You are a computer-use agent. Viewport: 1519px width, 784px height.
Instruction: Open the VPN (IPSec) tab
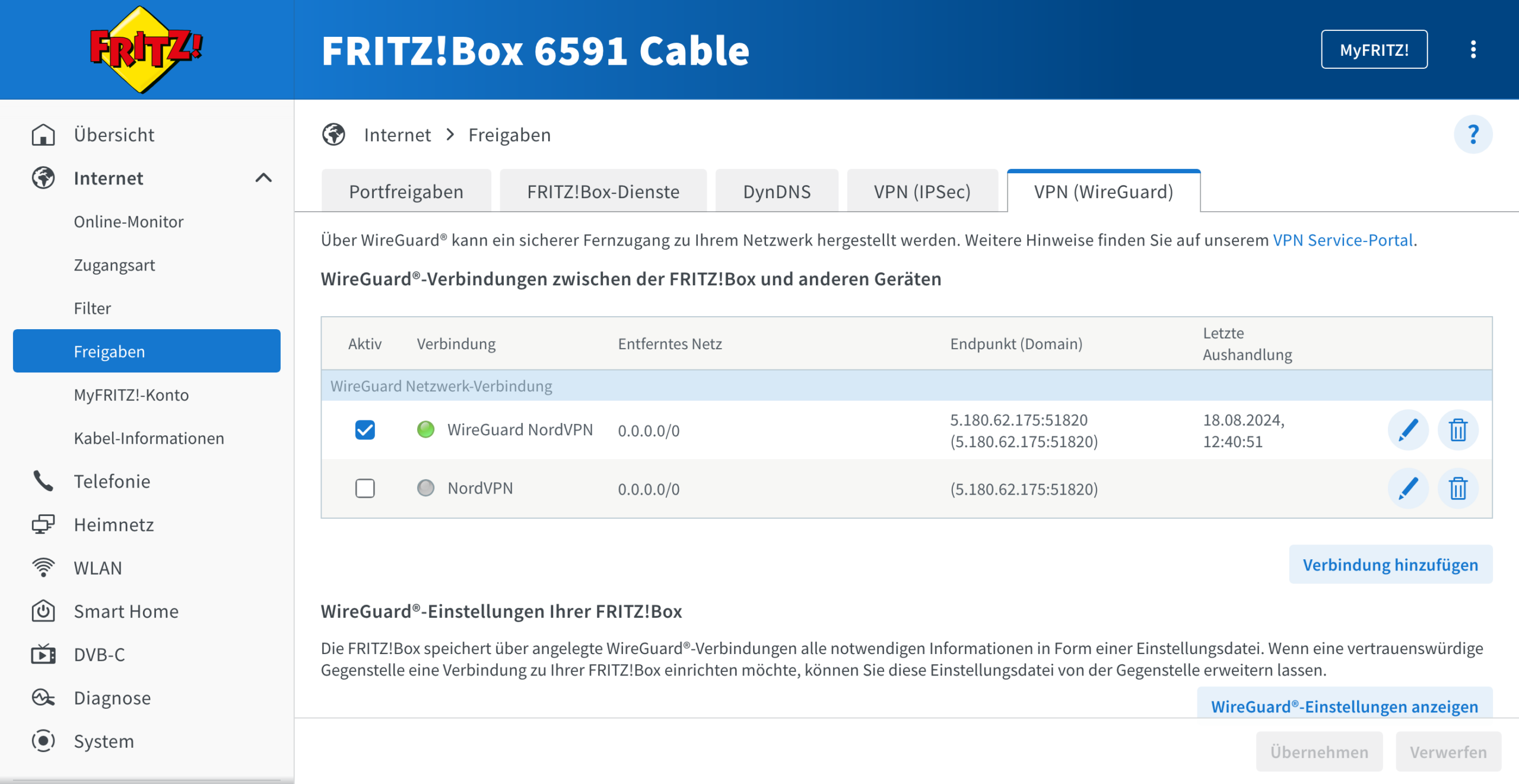click(923, 191)
